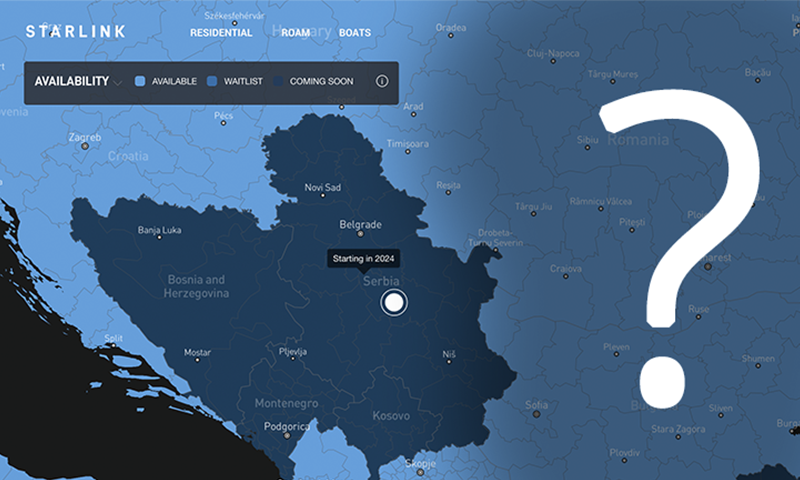Click the Banja Luka city marker
This screenshot has height=480, width=800.
tap(159, 237)
